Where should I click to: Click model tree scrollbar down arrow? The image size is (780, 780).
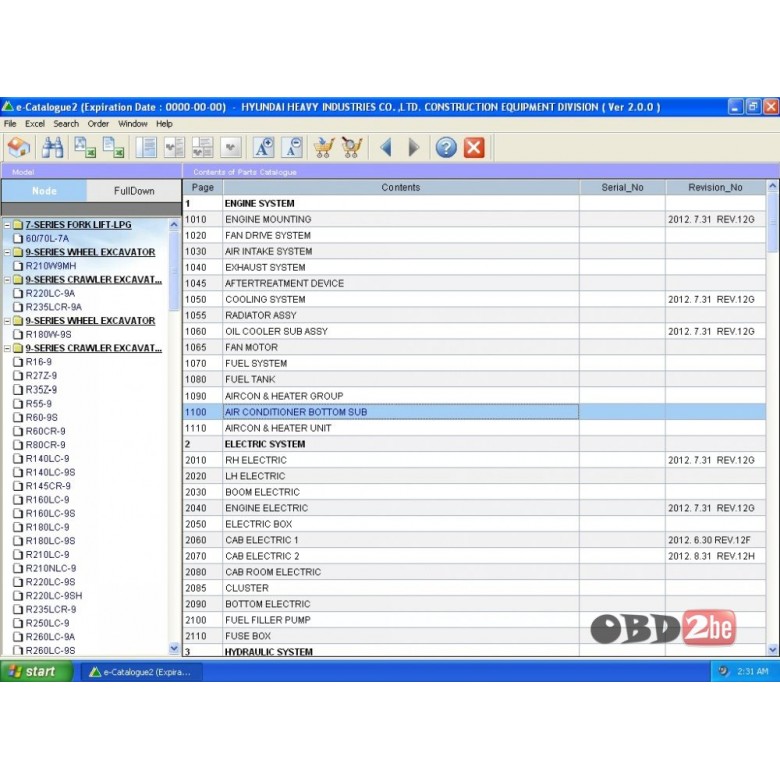point(174,648)
